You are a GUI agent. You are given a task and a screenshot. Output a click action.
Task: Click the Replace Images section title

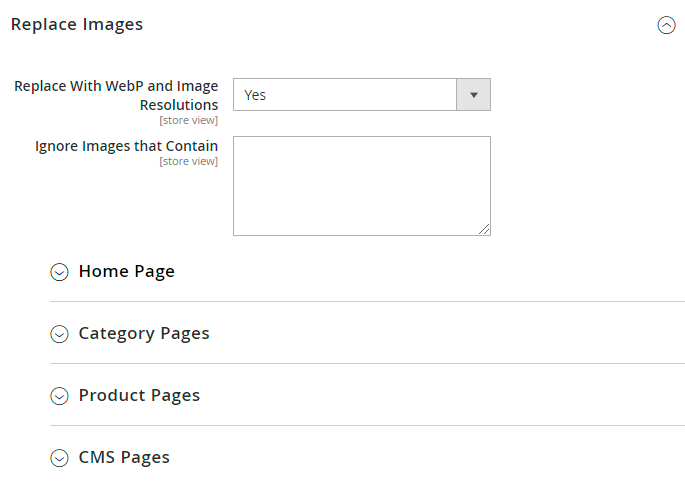tap(77, 24)
